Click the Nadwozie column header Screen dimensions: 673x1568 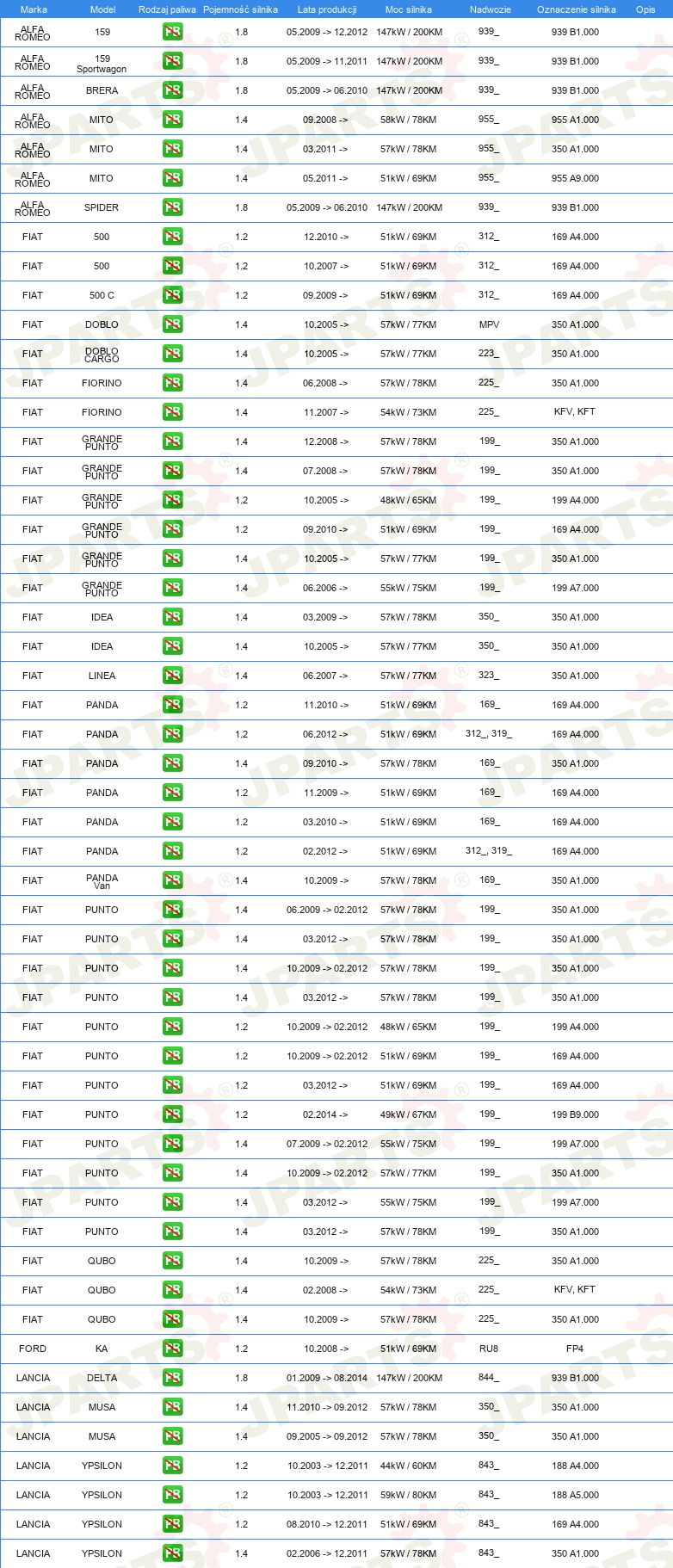click(491, 9)
